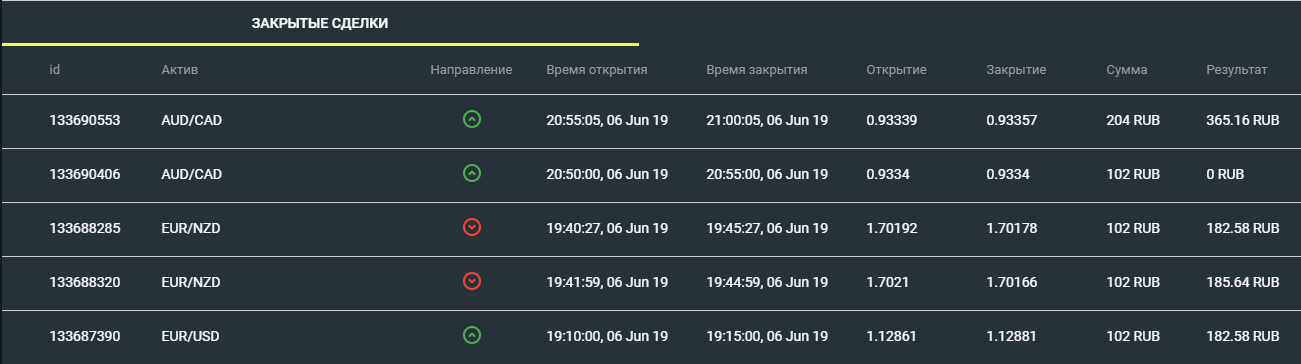Click the Время открытия column header
The height and width of the screenshot is (364, 1301).
point(597,70)
